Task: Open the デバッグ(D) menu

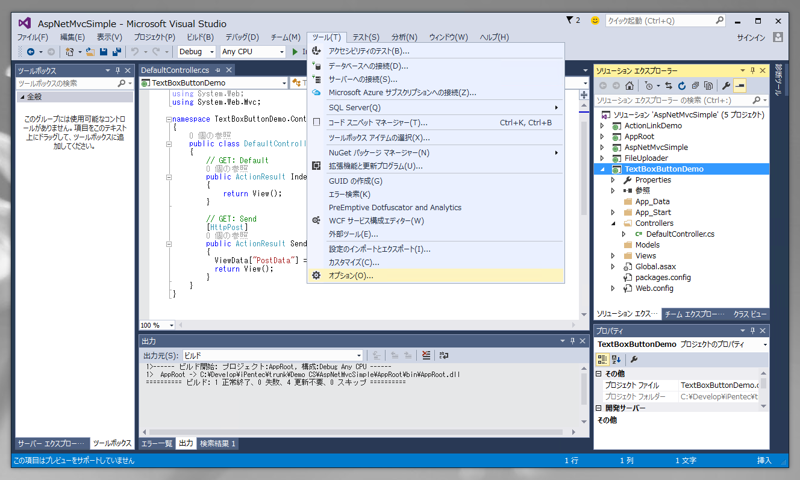Action: pyautogui.click(x=242, y=37)
